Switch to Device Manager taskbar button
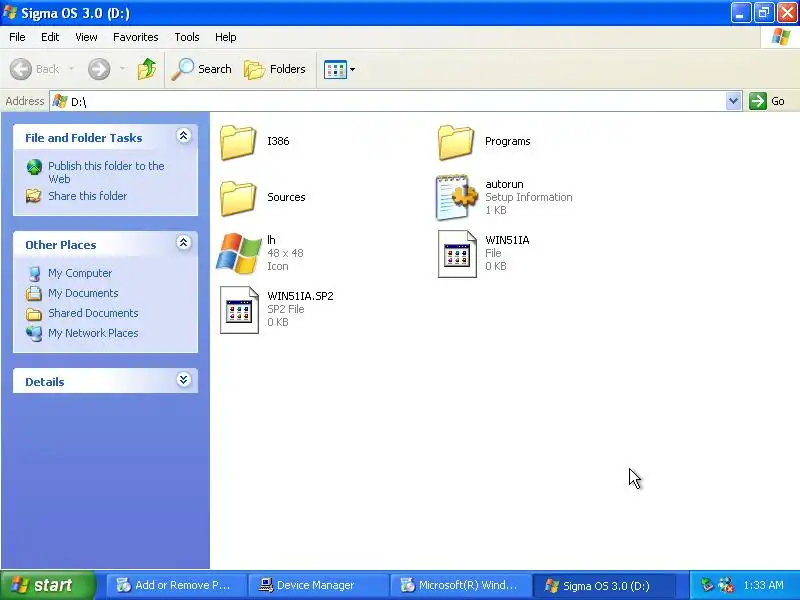Screen dimensions: 800x600 point(318,585)
